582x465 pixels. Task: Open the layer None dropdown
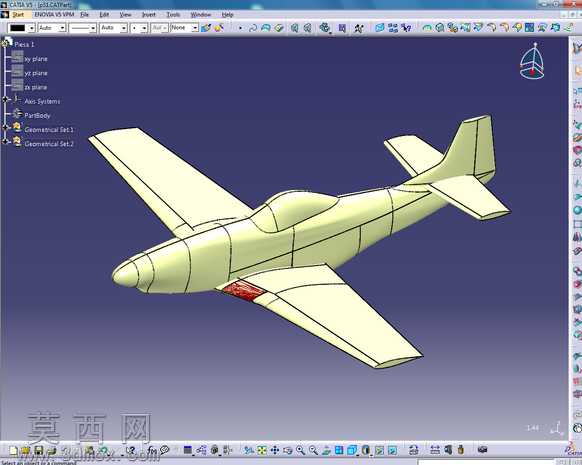(184, 28)
